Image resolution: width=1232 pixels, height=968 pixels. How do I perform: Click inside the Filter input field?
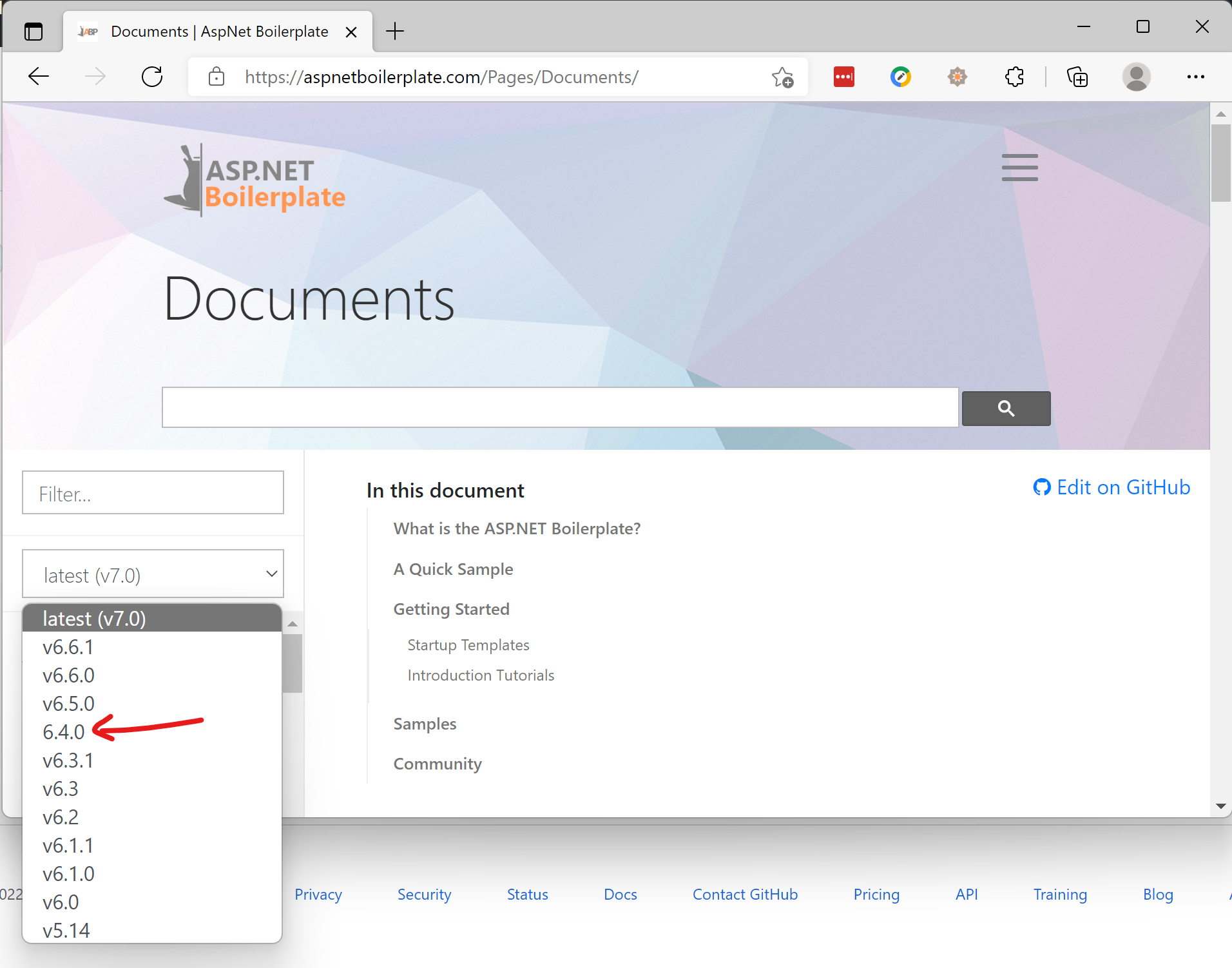(x=152, y=492)
